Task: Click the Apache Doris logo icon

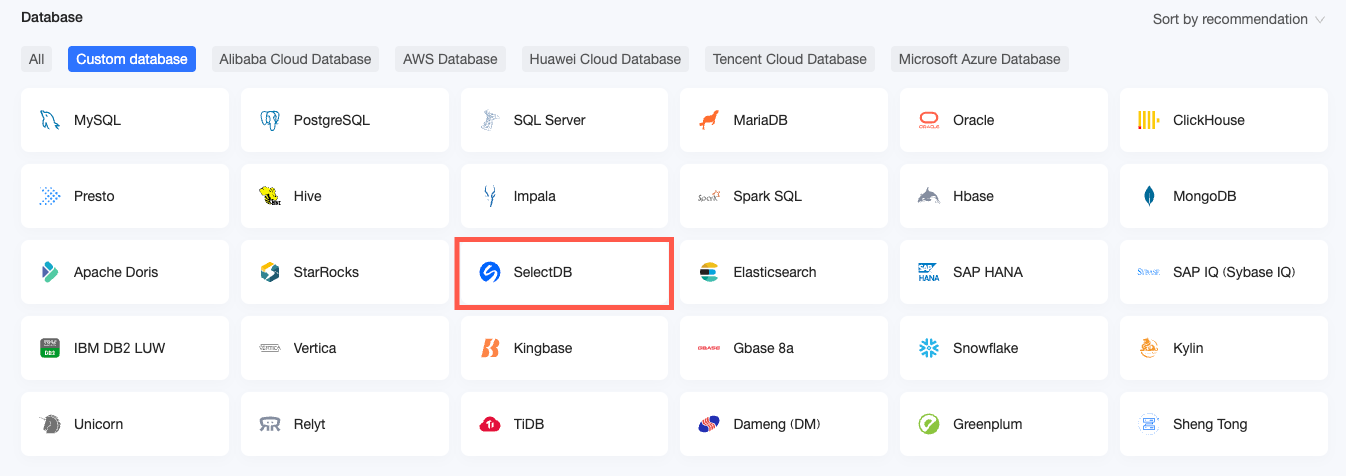Action: pos(49,272)
